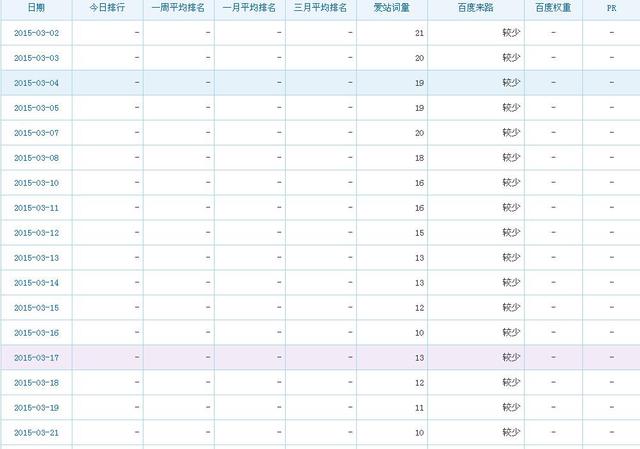Viewport: 640px width, 449px height.
Task: Select the date 2015-03-15
Action: point(36,308)
